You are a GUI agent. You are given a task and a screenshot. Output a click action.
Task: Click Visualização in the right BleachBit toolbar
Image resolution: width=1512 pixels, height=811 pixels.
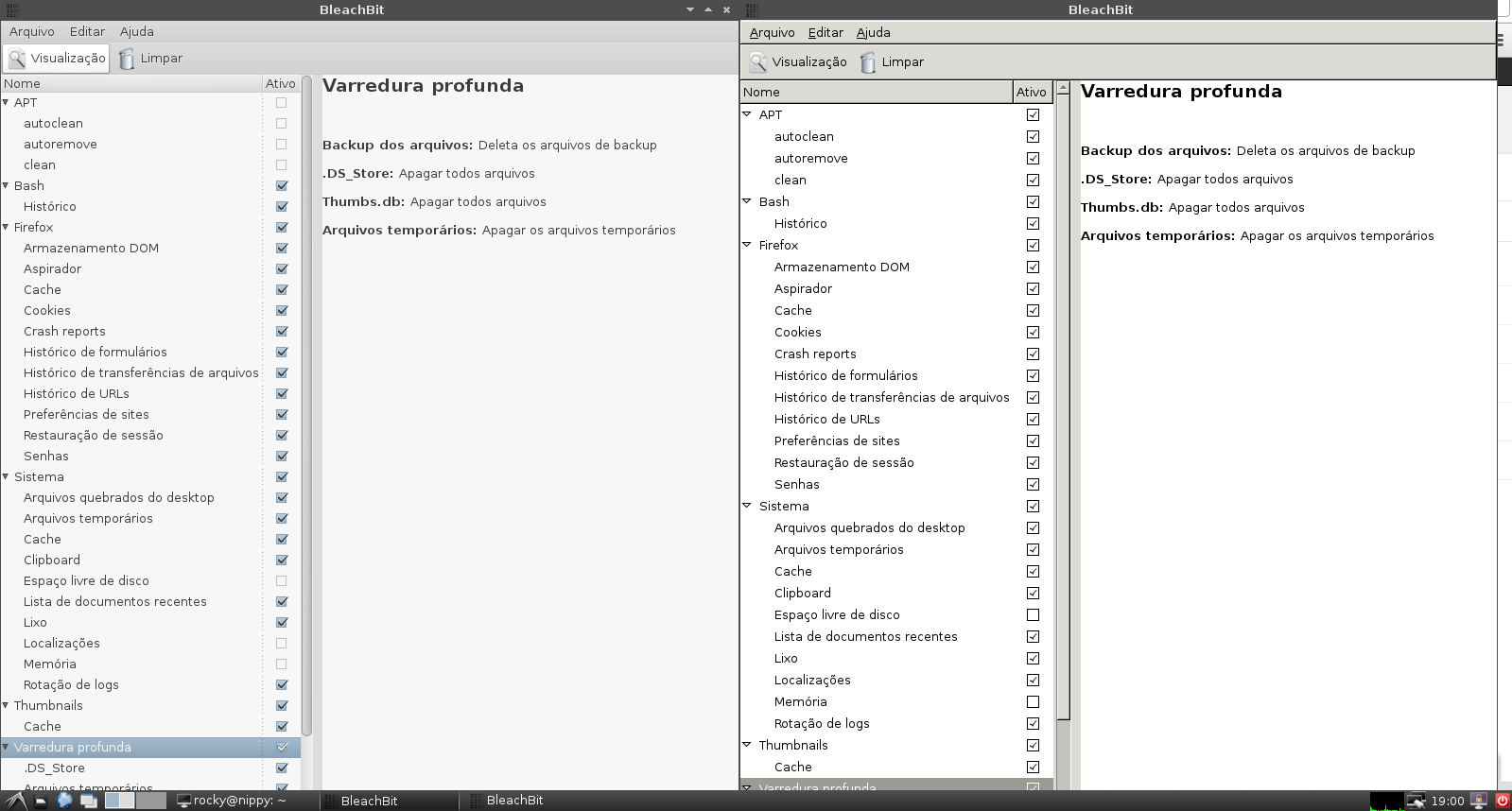(x=798, y=62)
